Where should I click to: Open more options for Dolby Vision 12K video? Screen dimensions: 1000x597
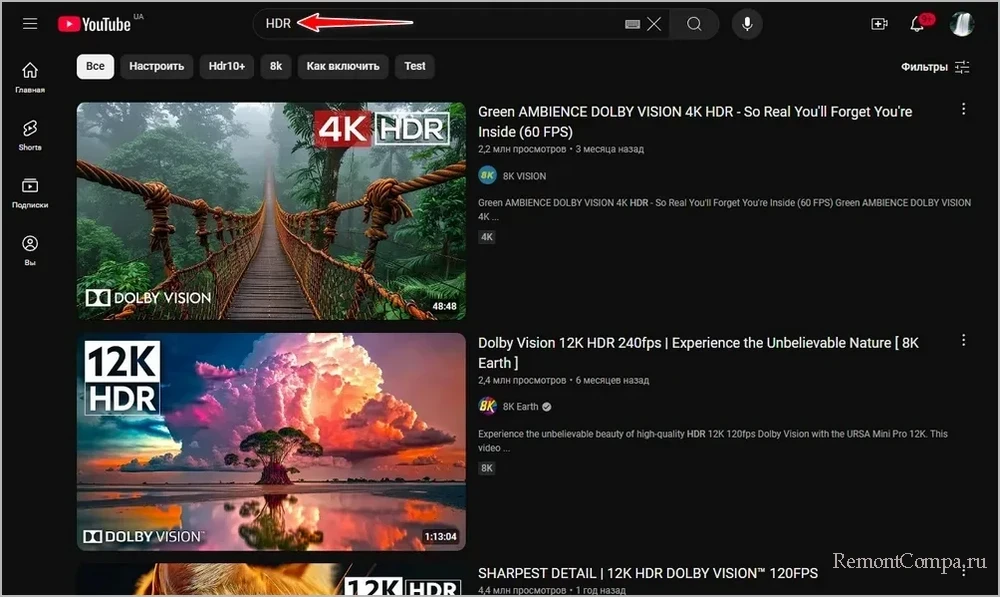point(963,340)
